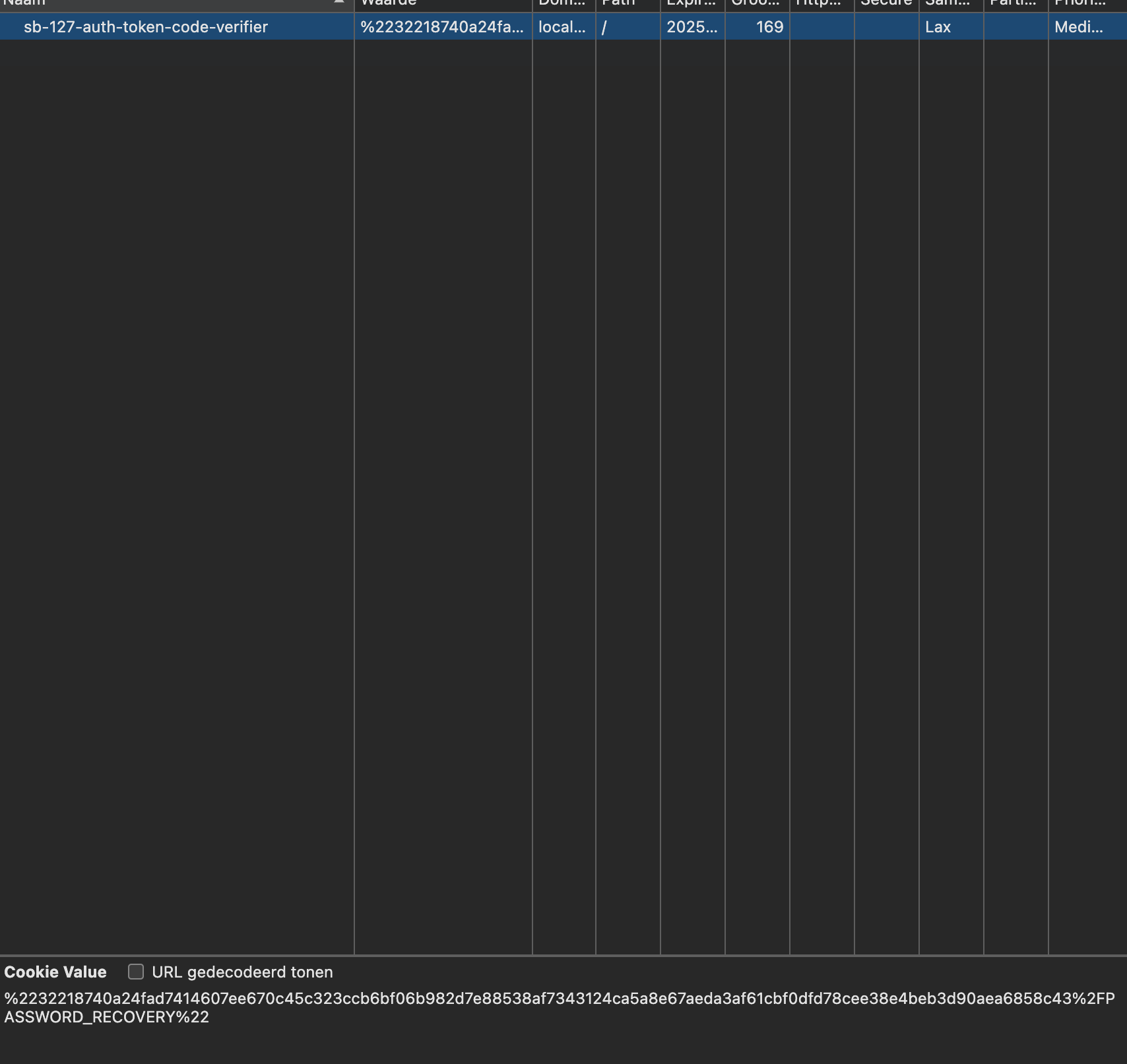Sort cookies by the Partitioned column
This screenshot has height=1064, width=1127.
click(1014, 3)
